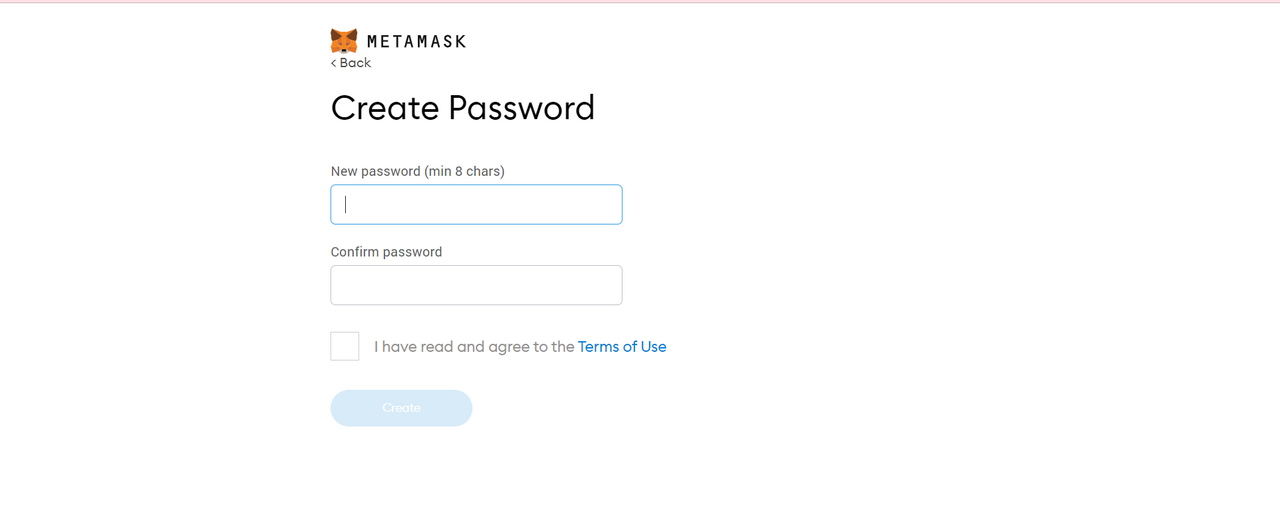Viewport: 1280px width, 518px height.
Task: Focus the Confirm password input field
Action: (476, 285)
